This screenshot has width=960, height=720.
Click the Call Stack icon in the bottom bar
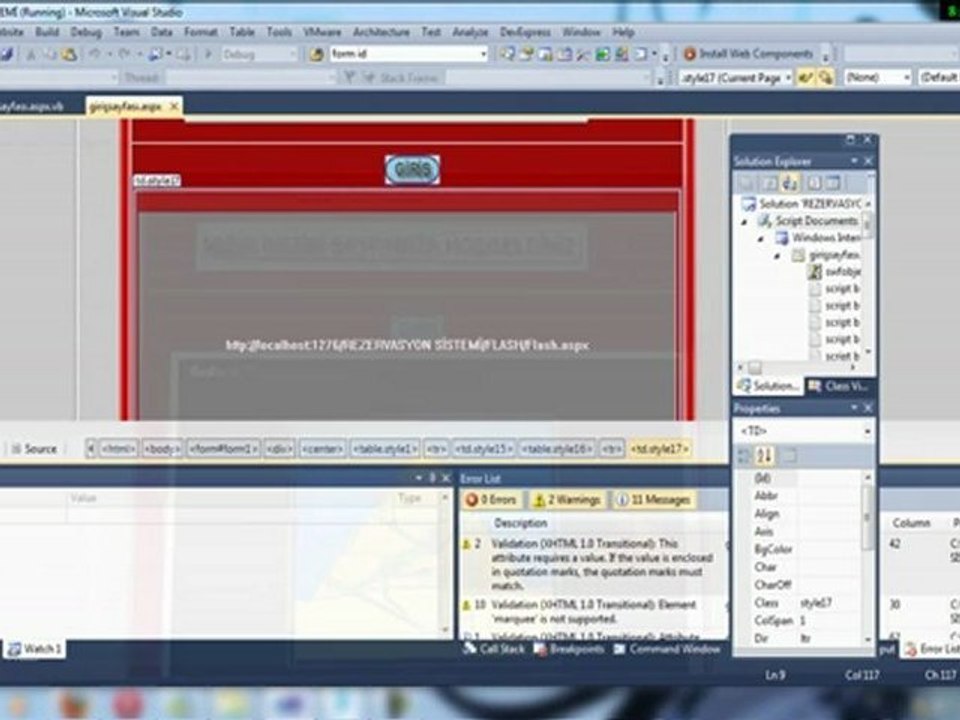pos(470,648)
